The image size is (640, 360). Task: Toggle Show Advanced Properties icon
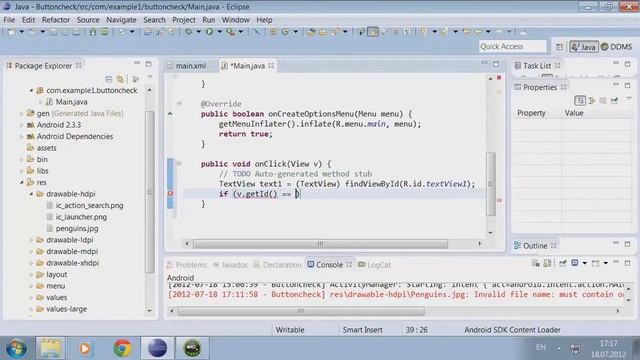(592, 100)
